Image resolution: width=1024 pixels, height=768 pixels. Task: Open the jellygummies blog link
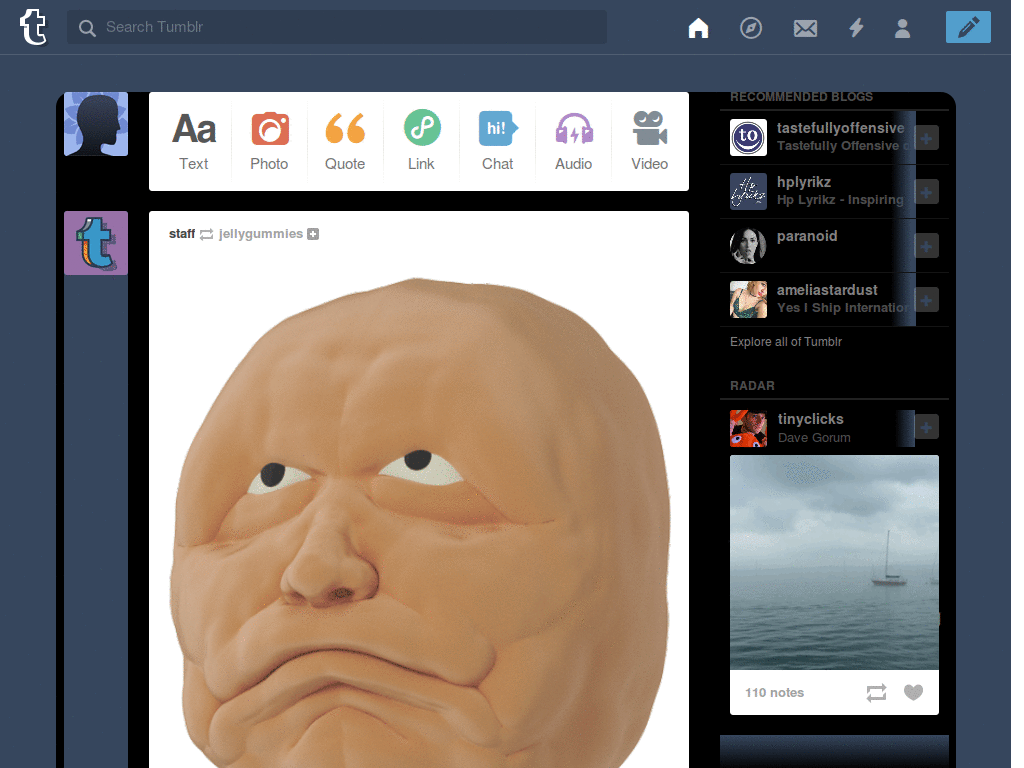coord(261,234)
